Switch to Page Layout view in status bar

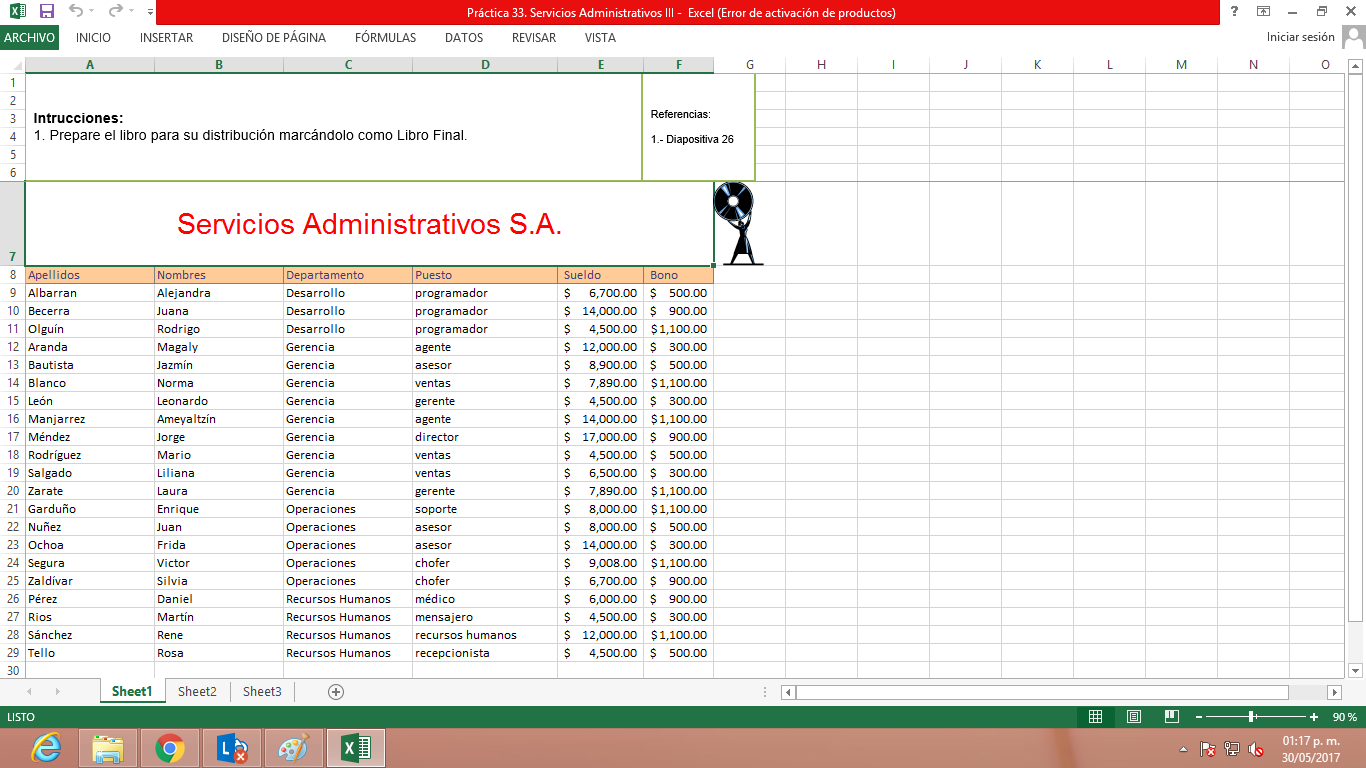1134,717
